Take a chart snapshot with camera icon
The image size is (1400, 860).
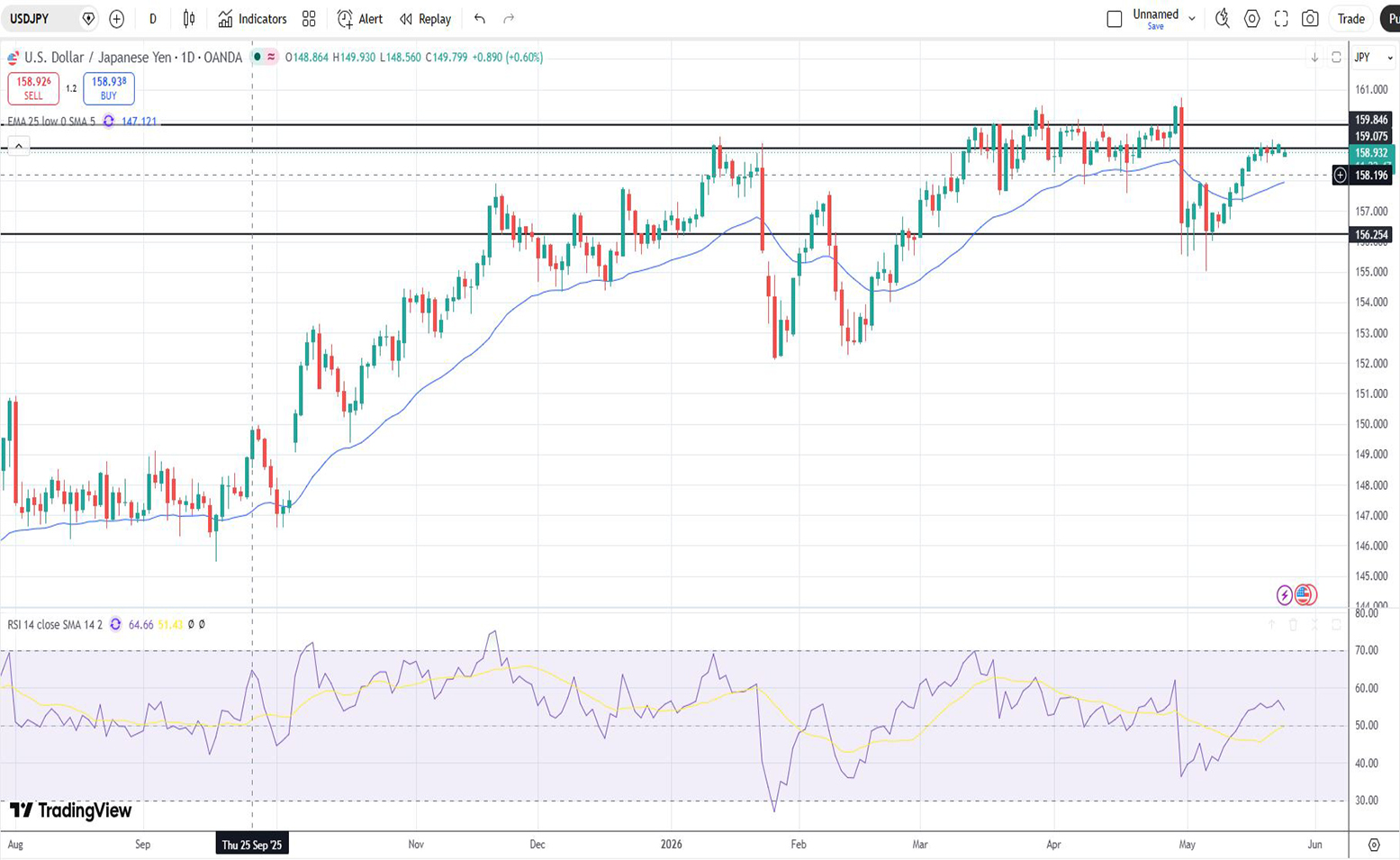1310,19
